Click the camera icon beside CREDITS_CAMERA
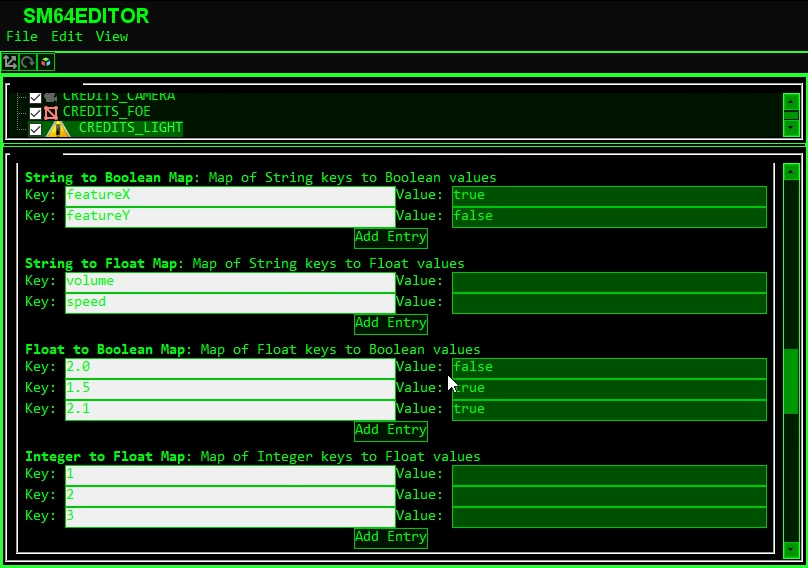This screenshot has width=808, height=568. coord(51,97)
